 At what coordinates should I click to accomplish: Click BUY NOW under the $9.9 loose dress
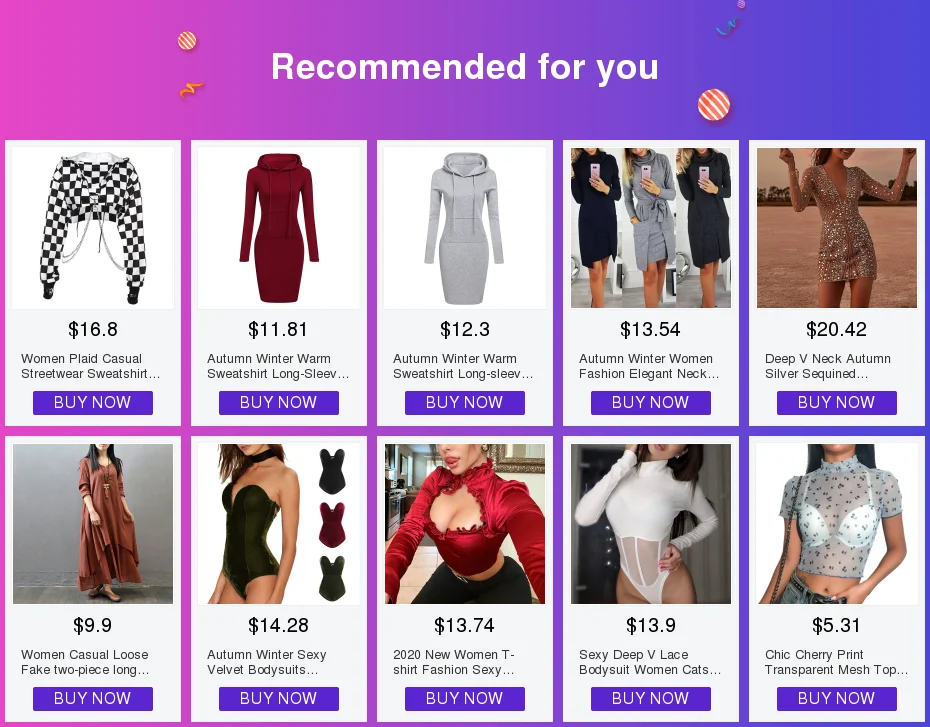(x=93, y=699)
